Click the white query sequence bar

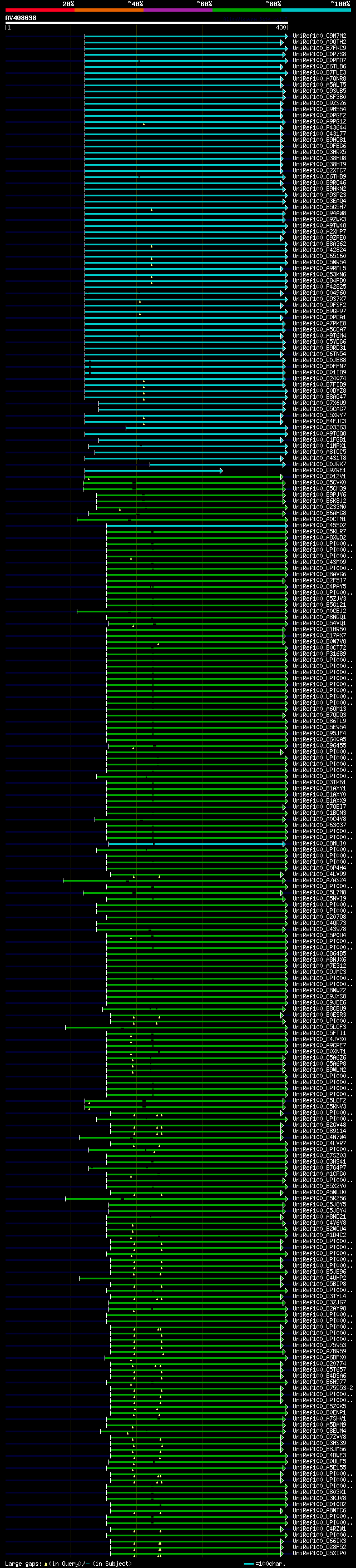point(147,22)
